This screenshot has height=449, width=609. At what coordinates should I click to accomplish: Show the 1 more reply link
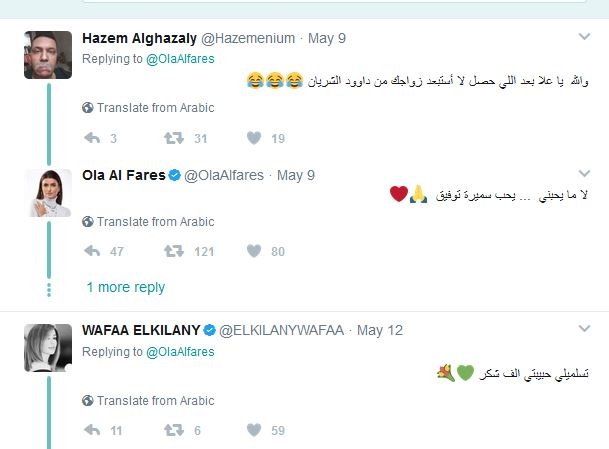click(x=125, y=287)
